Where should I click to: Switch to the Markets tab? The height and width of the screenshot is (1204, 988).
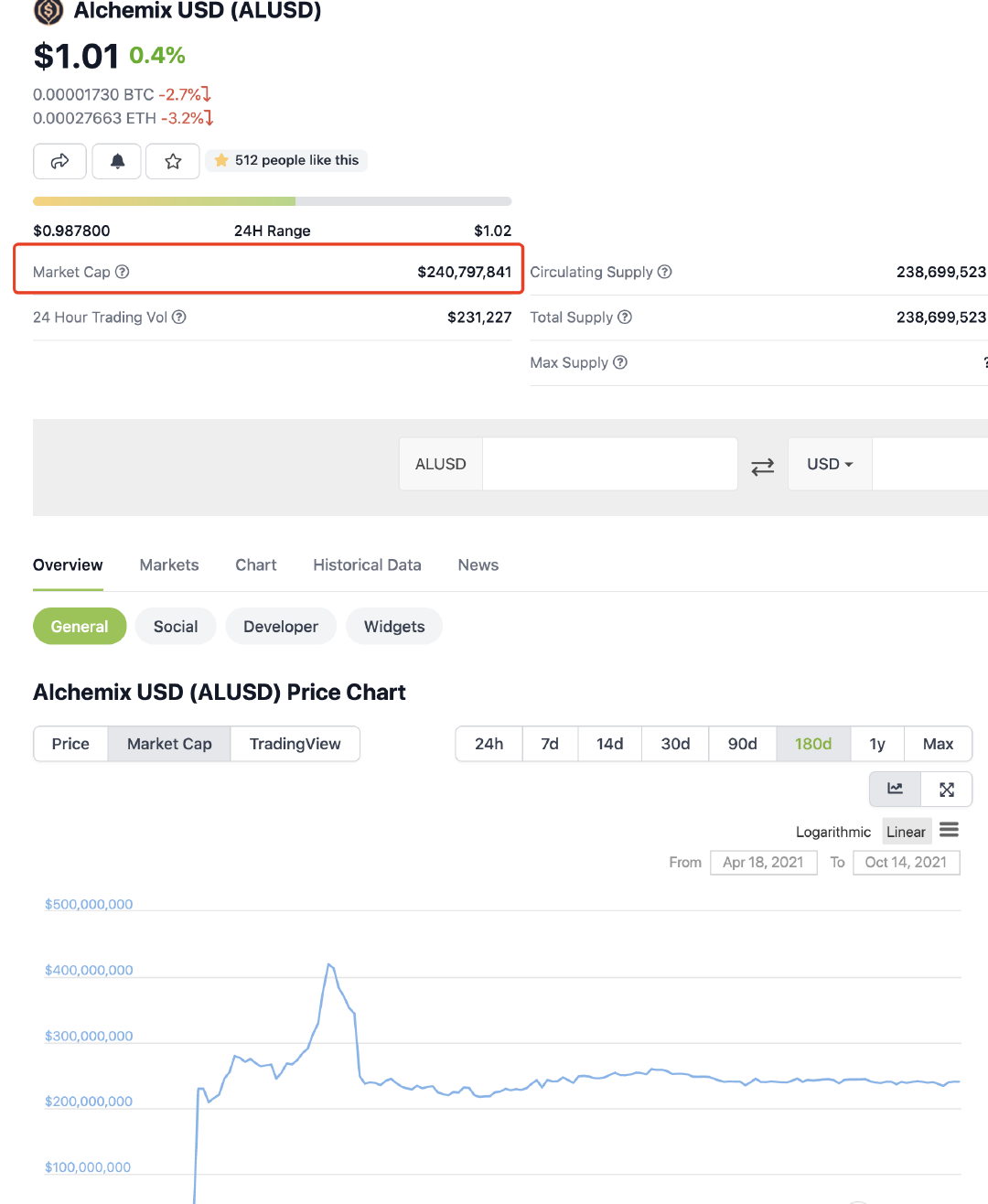tap(169, 564)
